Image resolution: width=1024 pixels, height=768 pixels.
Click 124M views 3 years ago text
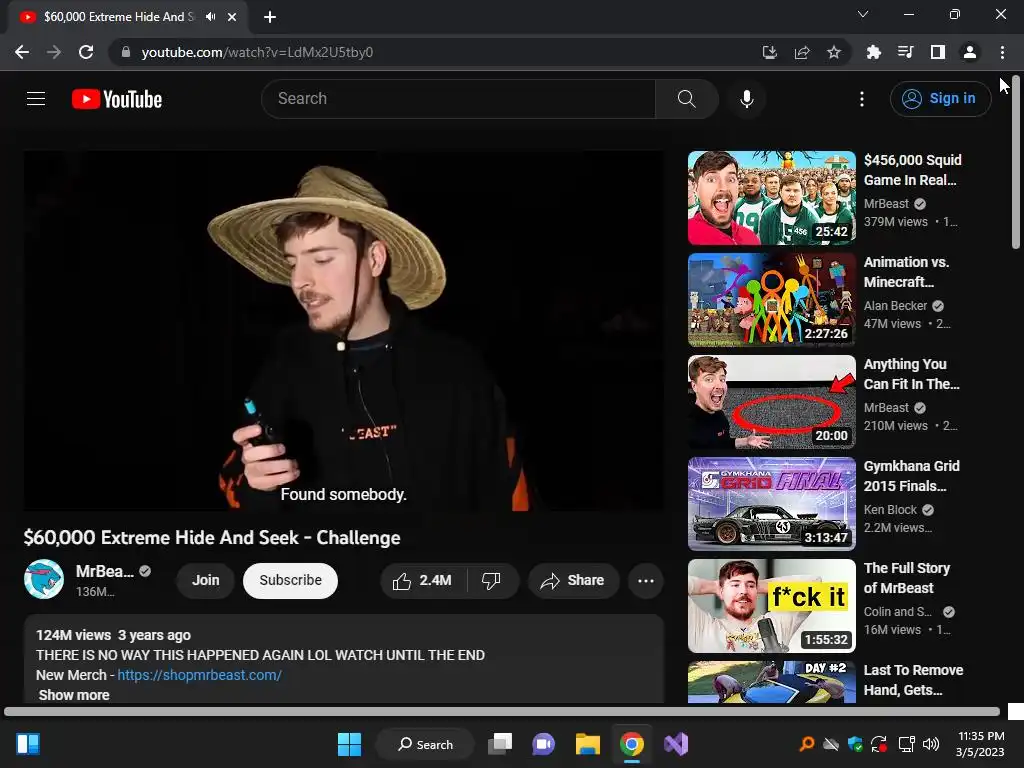(x=113, y=635)
